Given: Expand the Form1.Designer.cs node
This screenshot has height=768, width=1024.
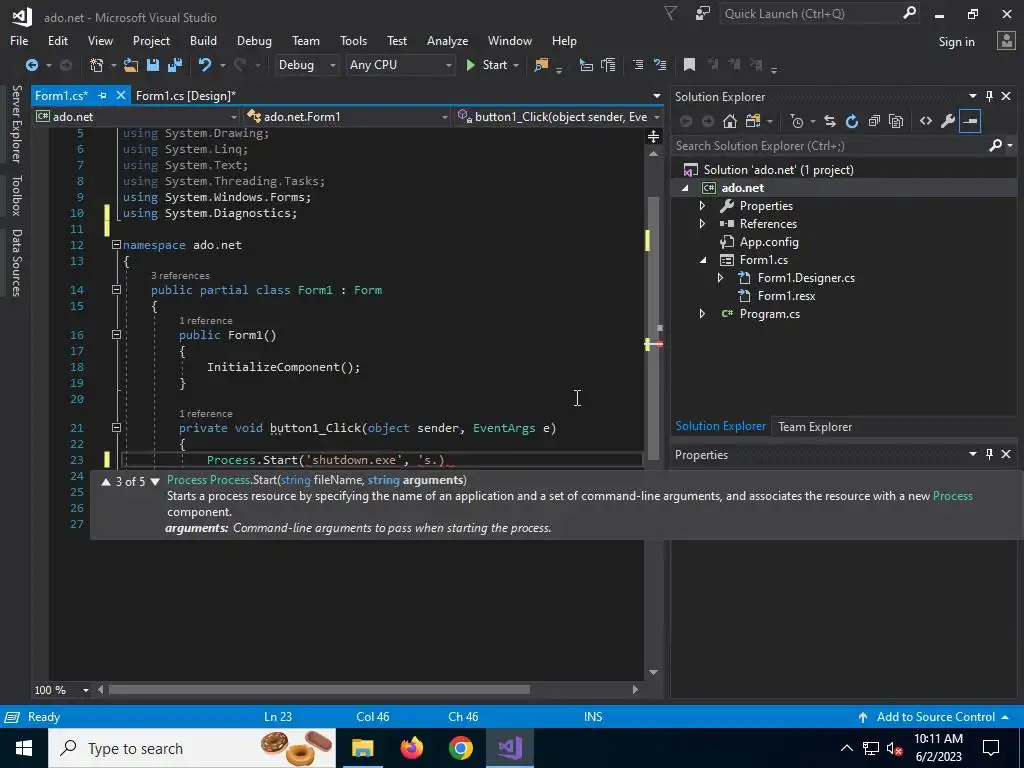Looking at the screenshot, I should coord(720,278).
